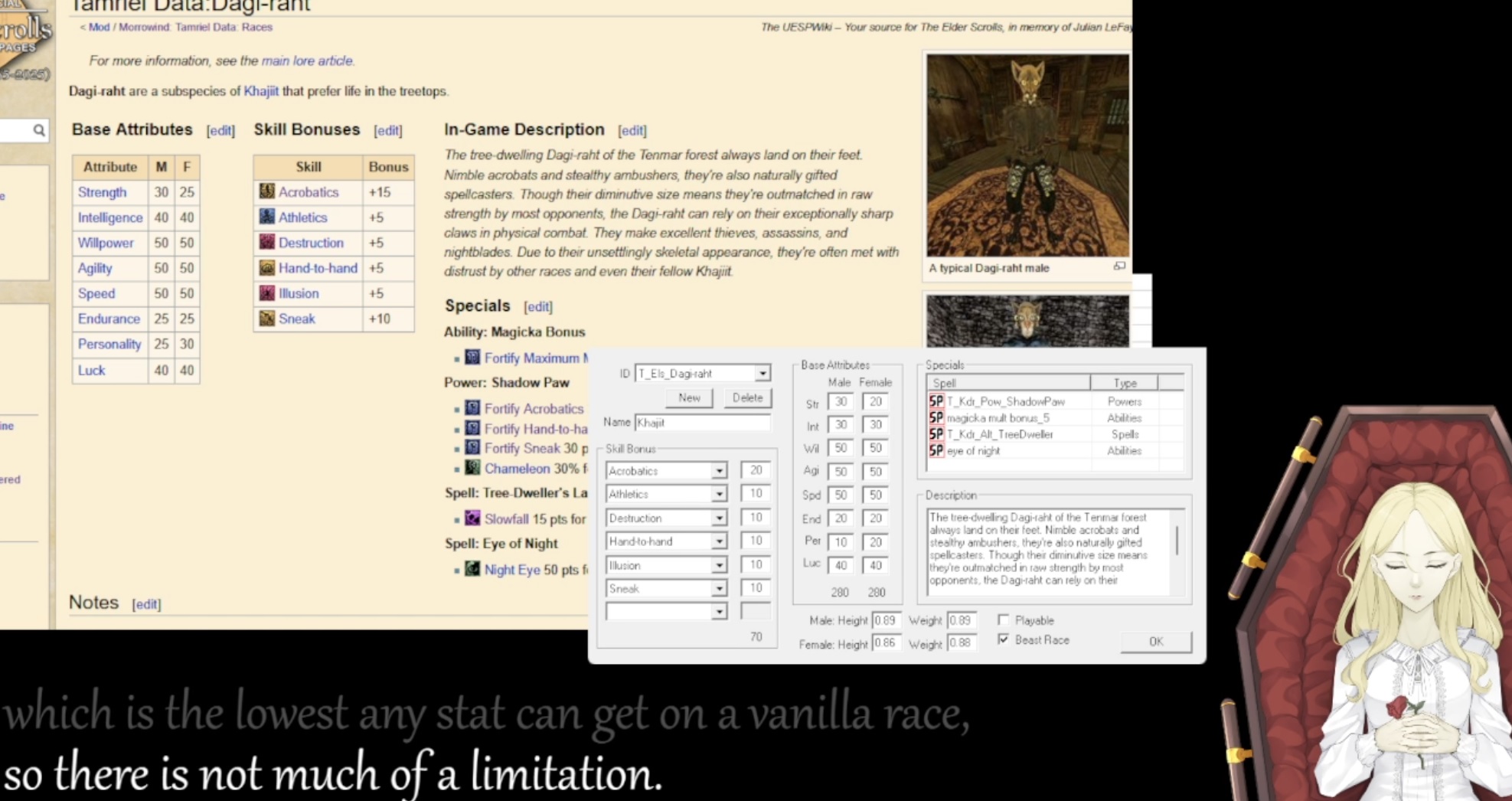Click the New race button
Screen dimensions: 1512x801
[x=689, y=397]
